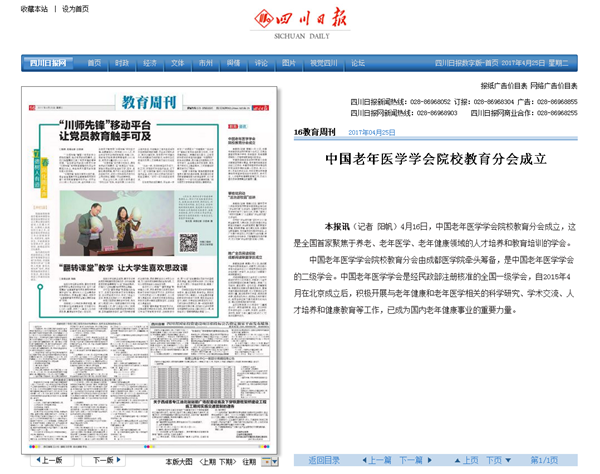Image resolution: width=600 pixels, height=474 pixels.
Task: Go to 首页 in the navigation bar
Action: click(x=94, y=63)
